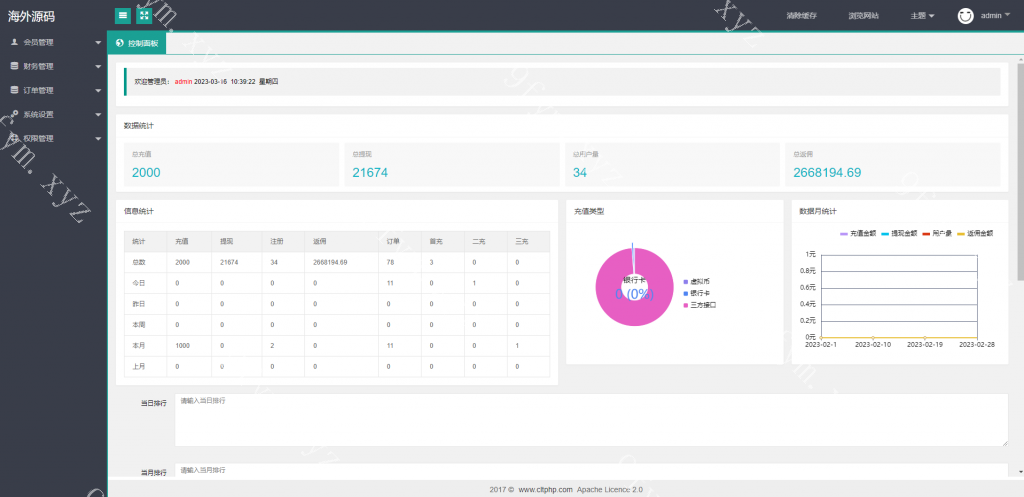Click the admin avatar smiley icon

click(x=966, y=16)
